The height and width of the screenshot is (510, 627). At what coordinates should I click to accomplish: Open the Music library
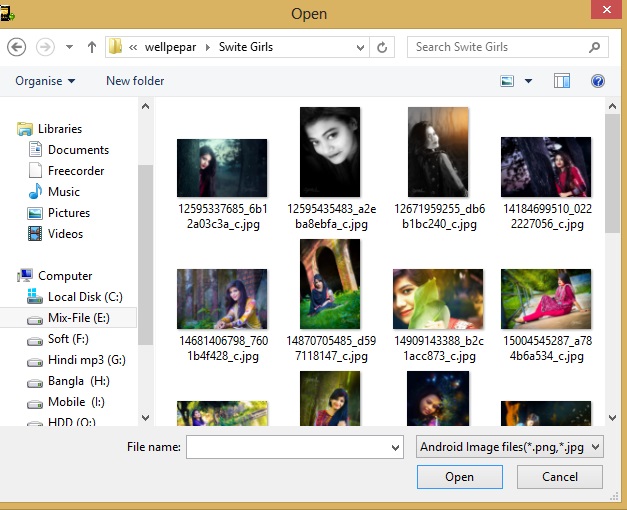click(64, 192)
